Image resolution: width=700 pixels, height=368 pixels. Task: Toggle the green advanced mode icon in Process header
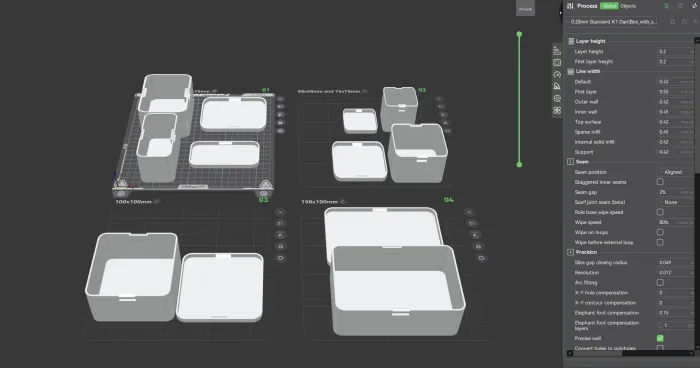click(x=666, y=6)
